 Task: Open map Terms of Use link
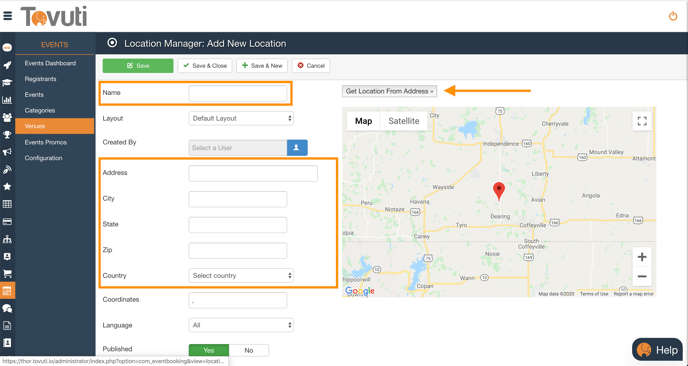click(594, 294)
